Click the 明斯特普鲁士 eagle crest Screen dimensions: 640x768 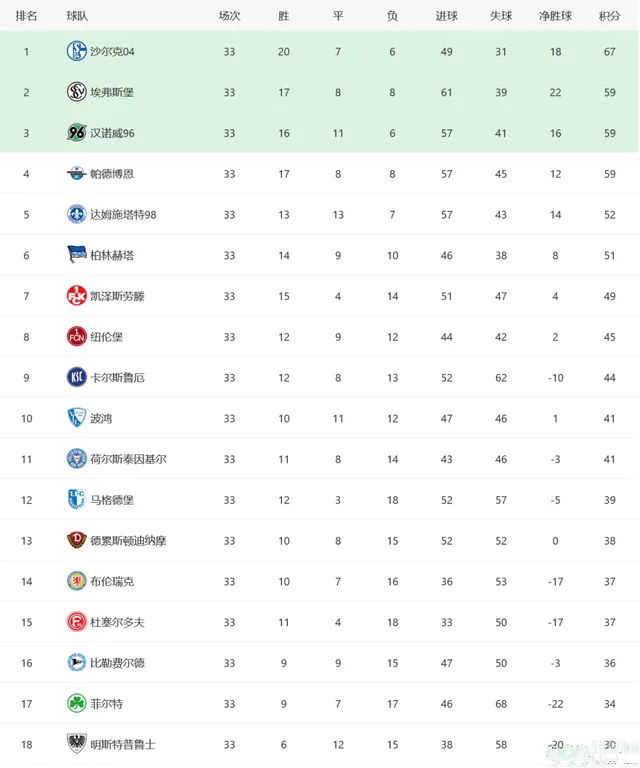(76, 744)
